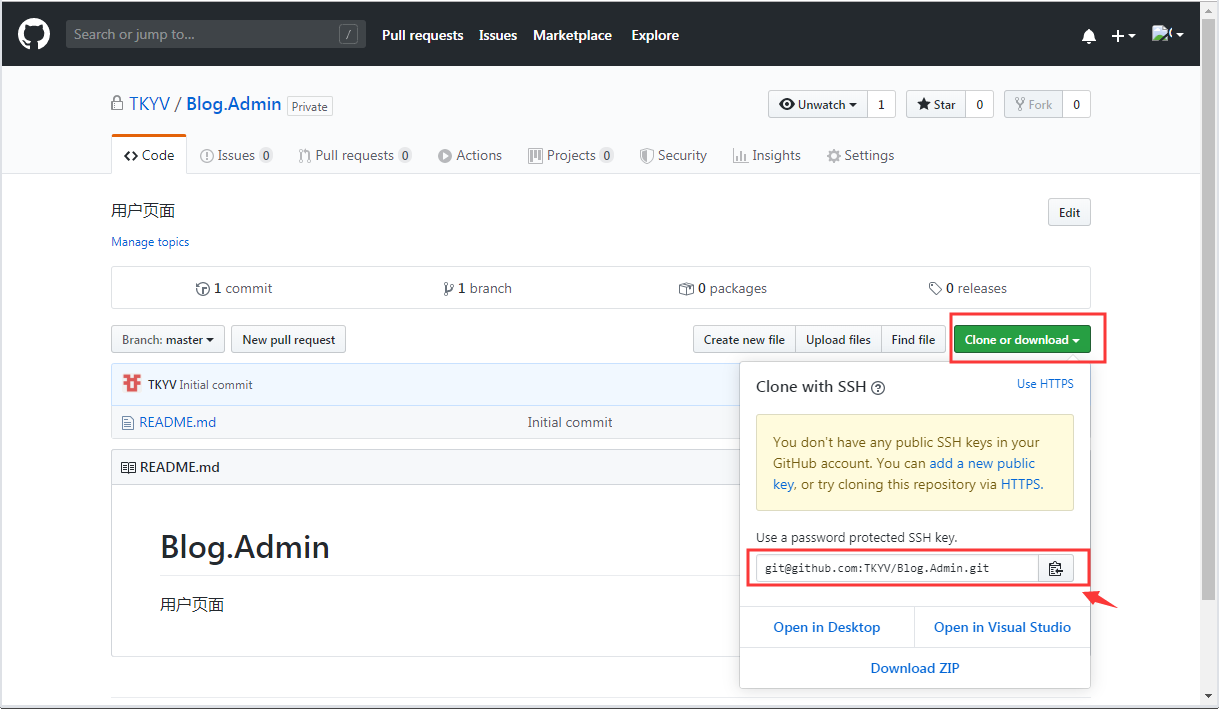The image size is (1219, 709).
Task: Click the Private repository label
Action: (x=310, y=106)
